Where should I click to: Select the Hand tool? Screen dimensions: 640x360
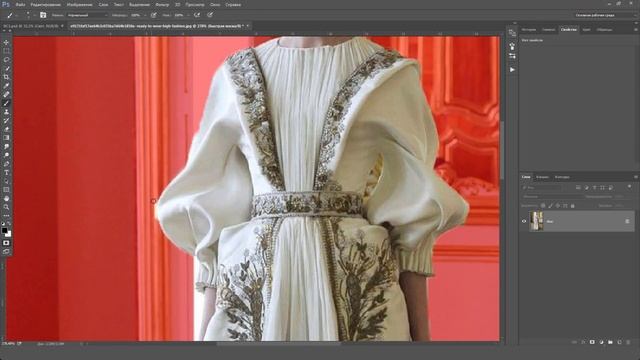coord(6,198)
